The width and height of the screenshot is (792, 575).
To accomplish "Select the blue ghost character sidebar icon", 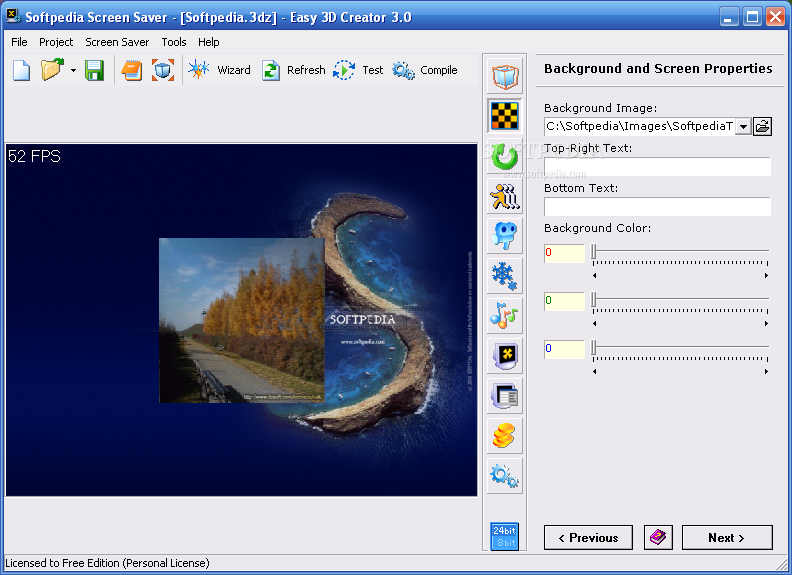I will coord(505,235).
